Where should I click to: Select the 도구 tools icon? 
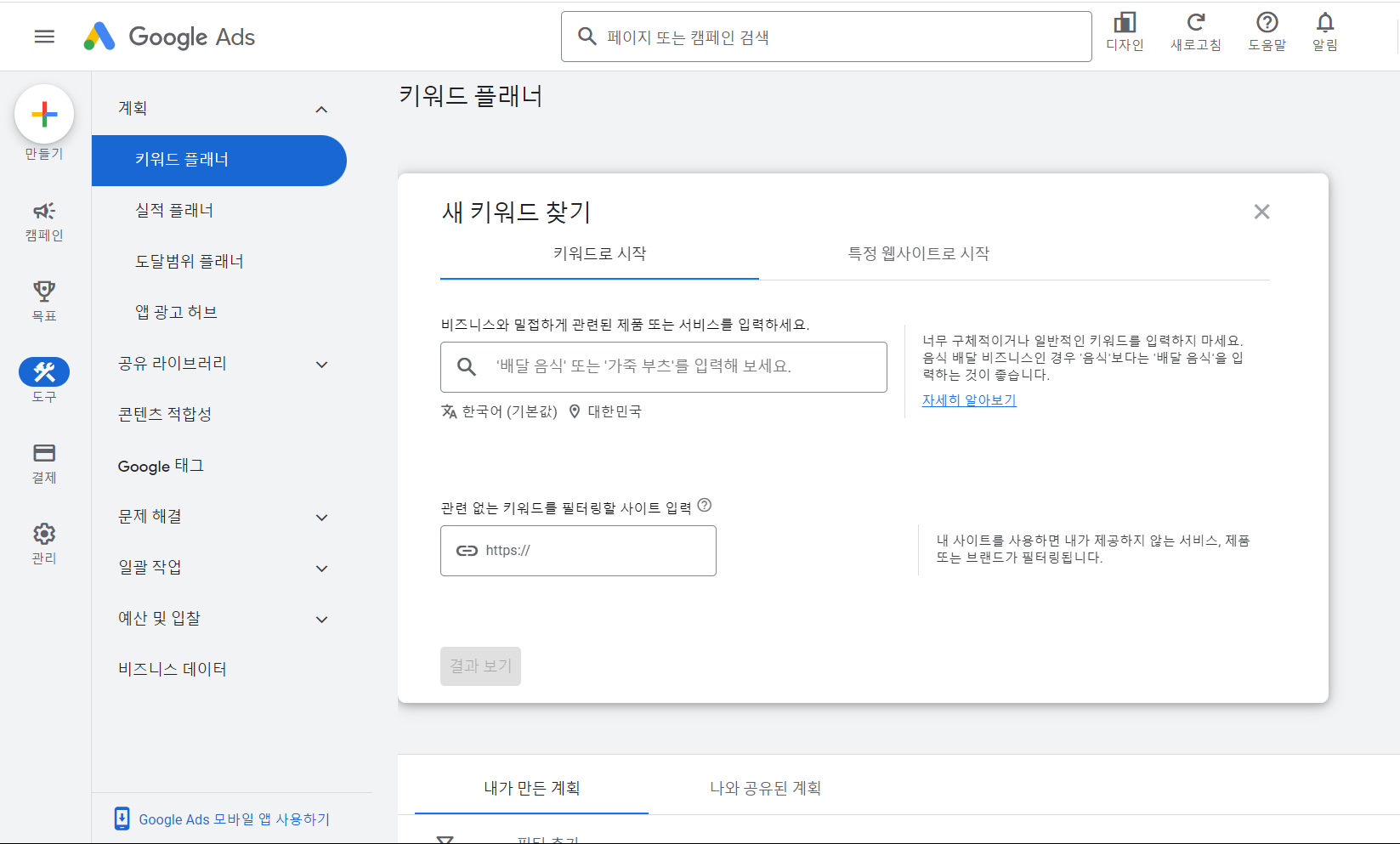click(44, 371)
